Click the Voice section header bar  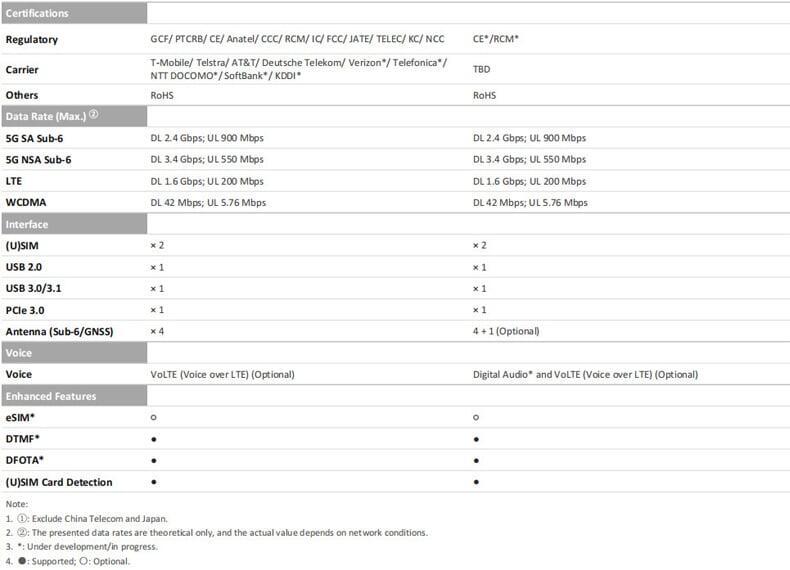(74, 353)
